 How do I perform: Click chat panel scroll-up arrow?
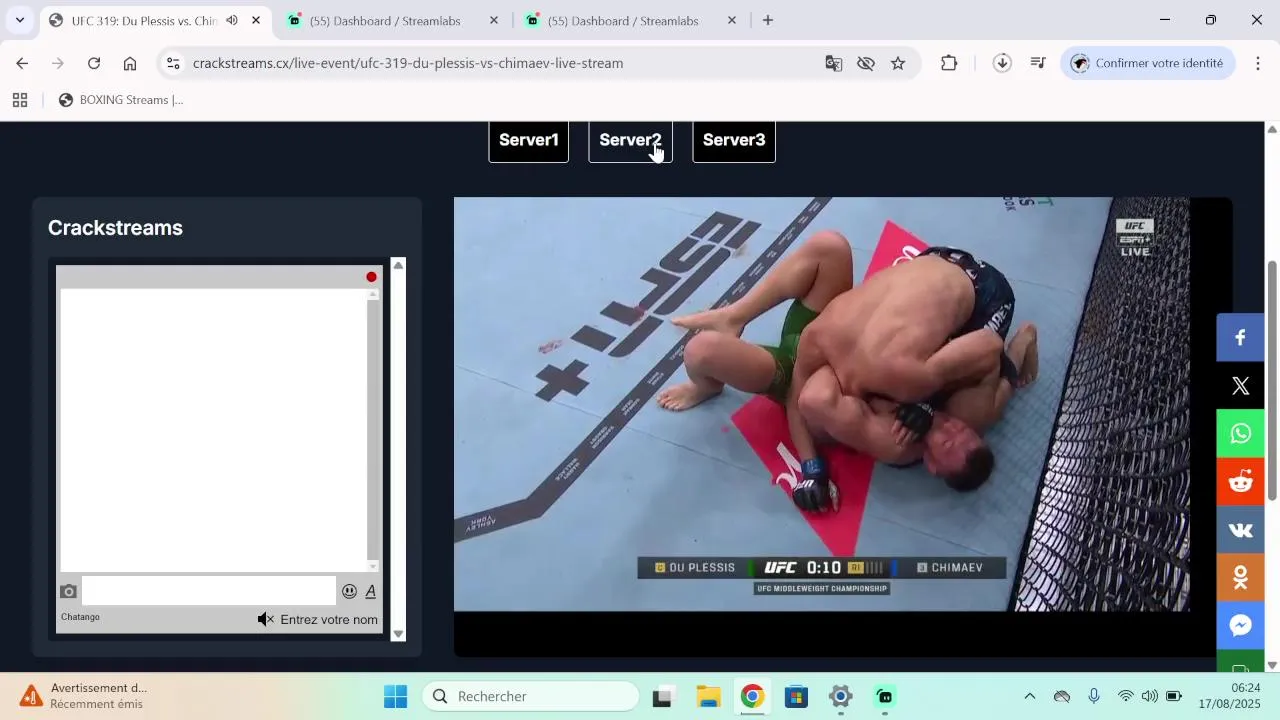point(398,265)
